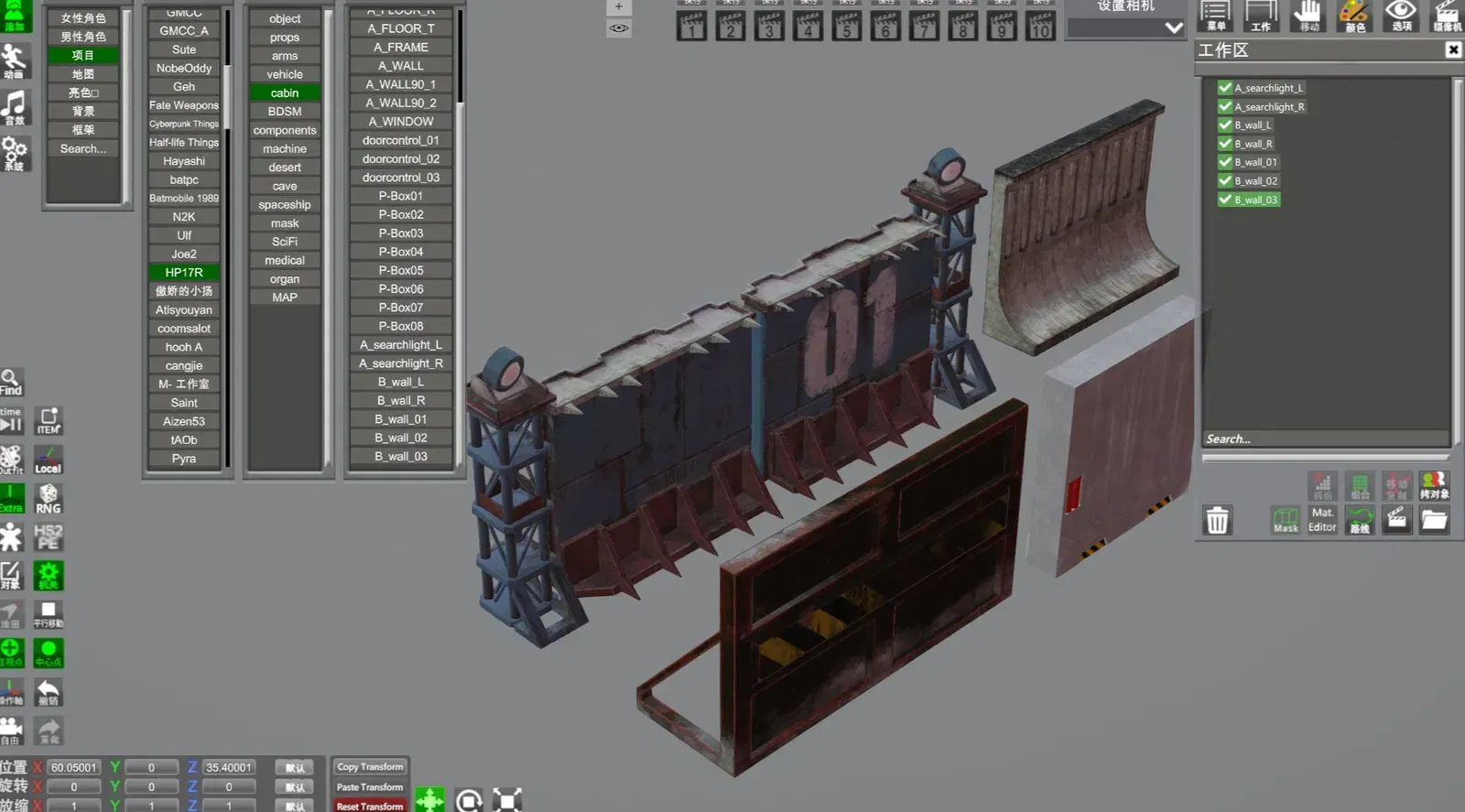This screenshot has height=812, width=1465.
Task: Click the 路线 route icon
Action: [x=1360, y=520]
